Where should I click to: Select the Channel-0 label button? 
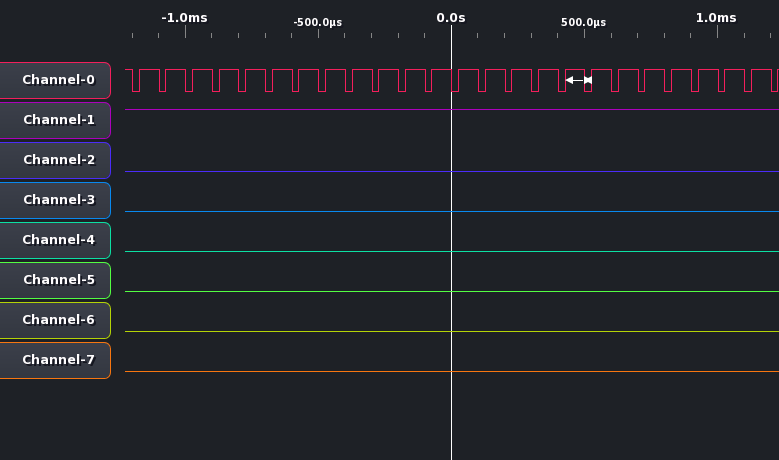(x=55, y=80)
